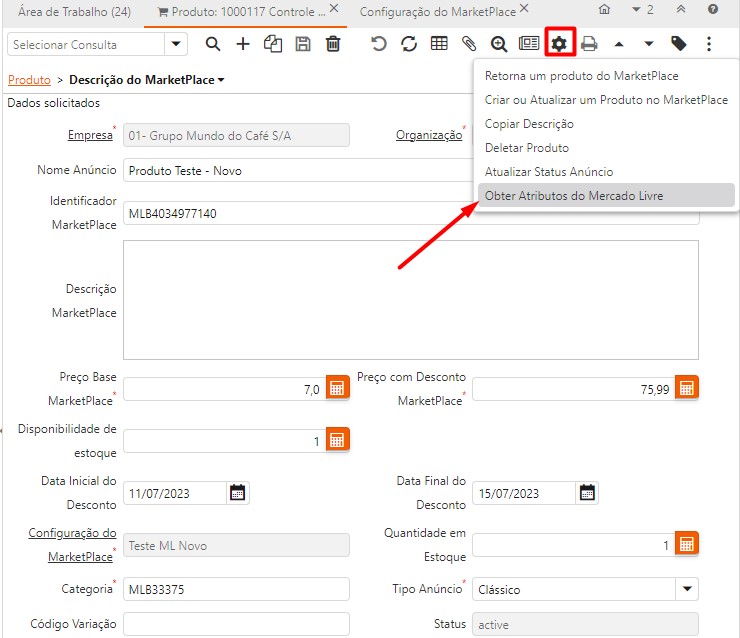Click the search magnifier icon in toolbar
Screen dimensions: 740x638
[212, 44]
